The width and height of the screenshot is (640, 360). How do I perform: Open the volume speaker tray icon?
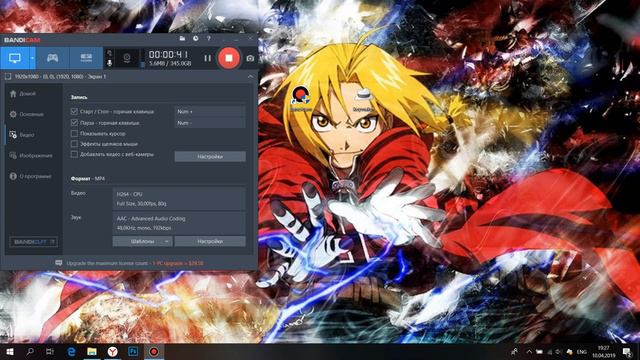tap(558, 351)
